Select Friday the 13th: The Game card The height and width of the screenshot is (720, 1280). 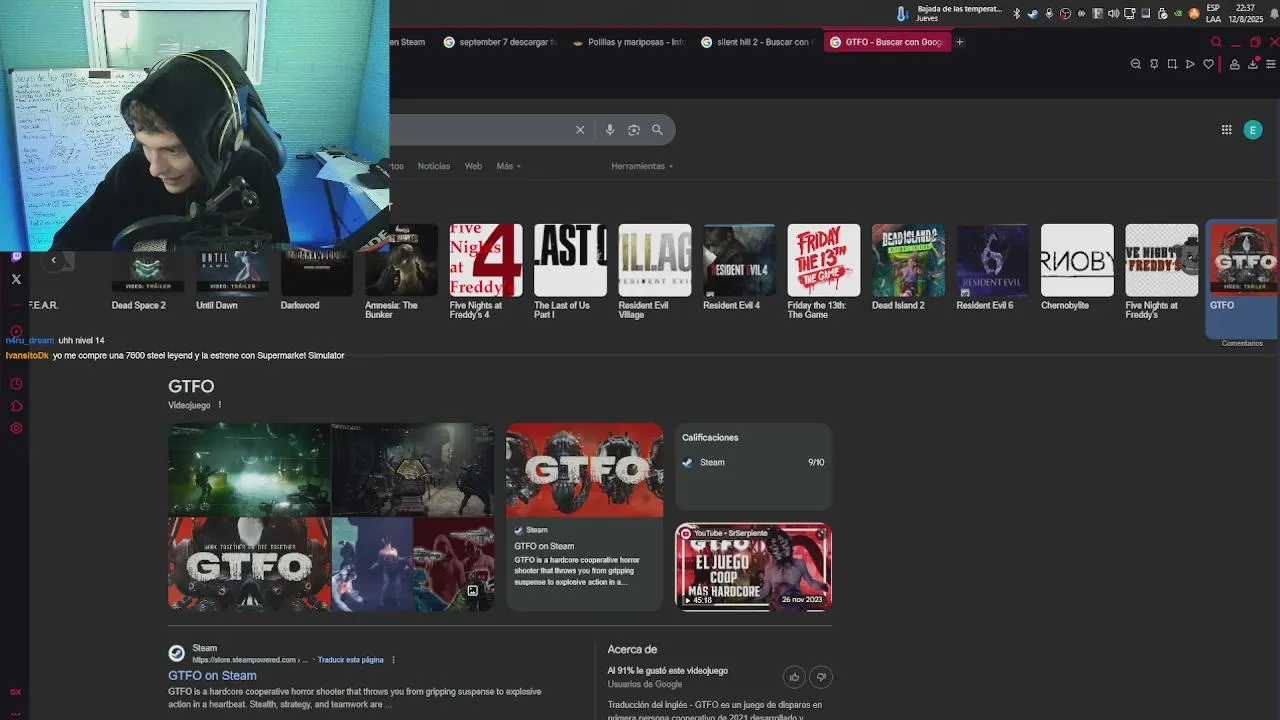point(824,271)
